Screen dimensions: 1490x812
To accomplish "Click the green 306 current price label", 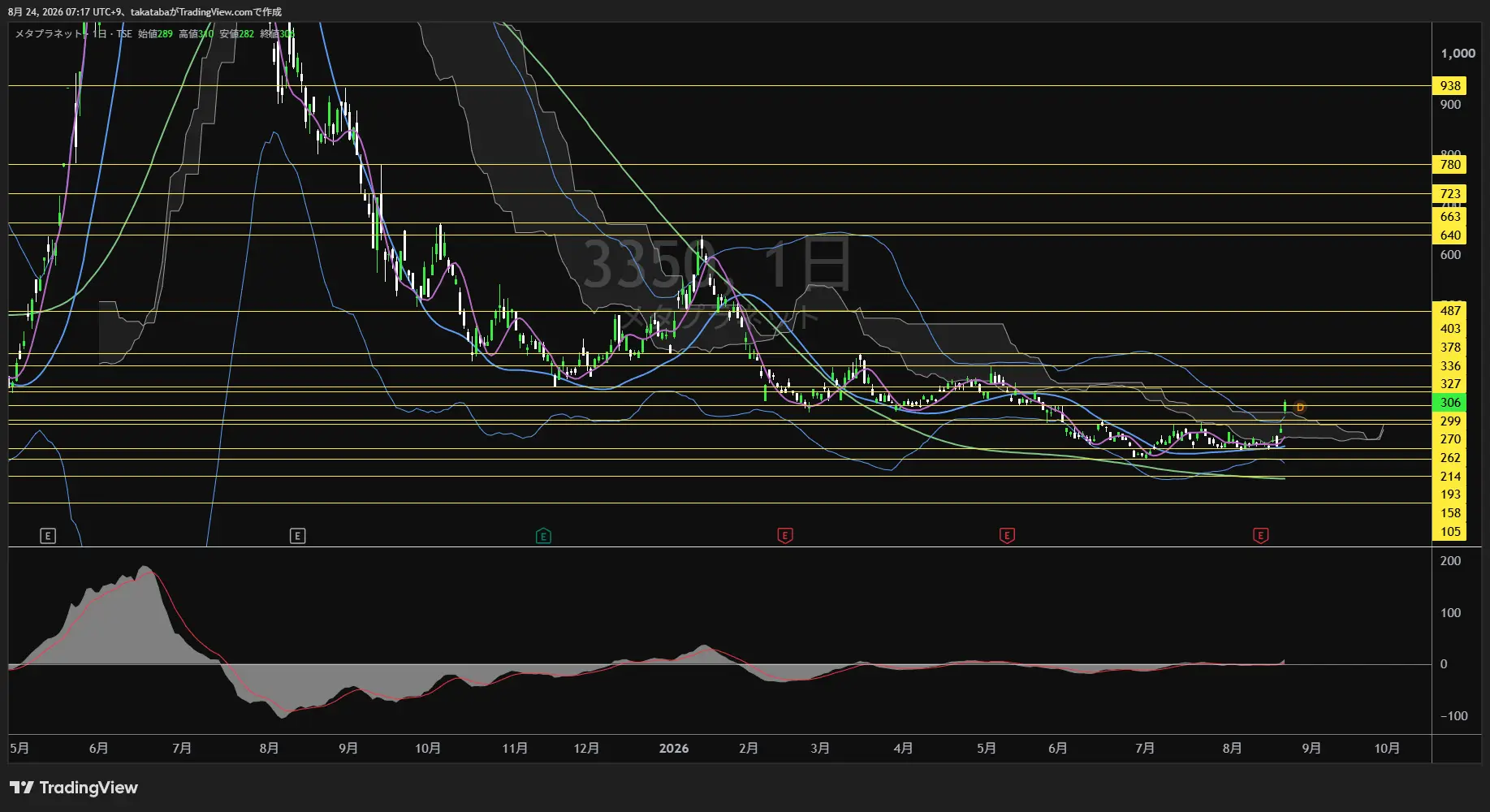I will (1449, 403).
